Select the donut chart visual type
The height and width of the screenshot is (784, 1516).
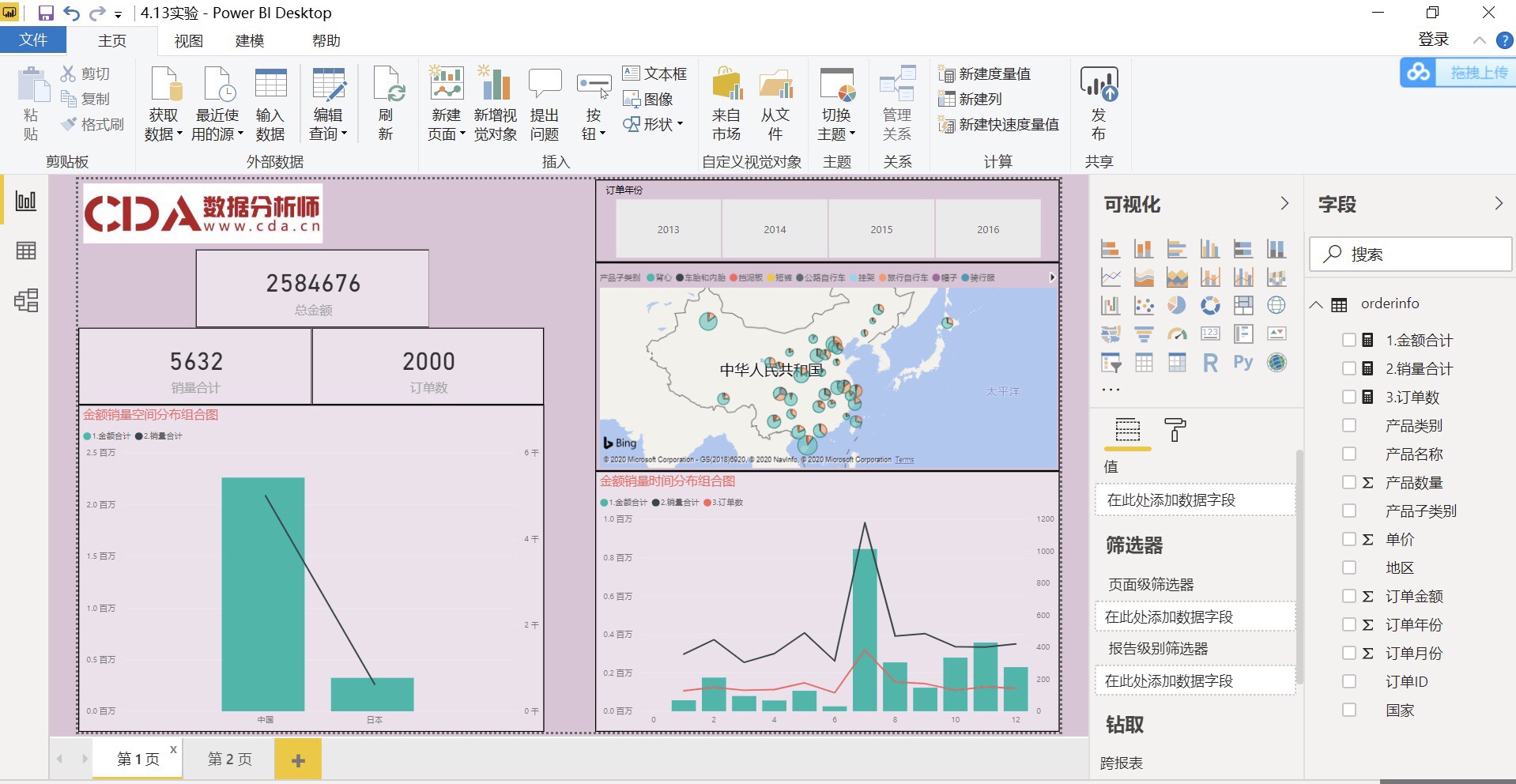1210,305
